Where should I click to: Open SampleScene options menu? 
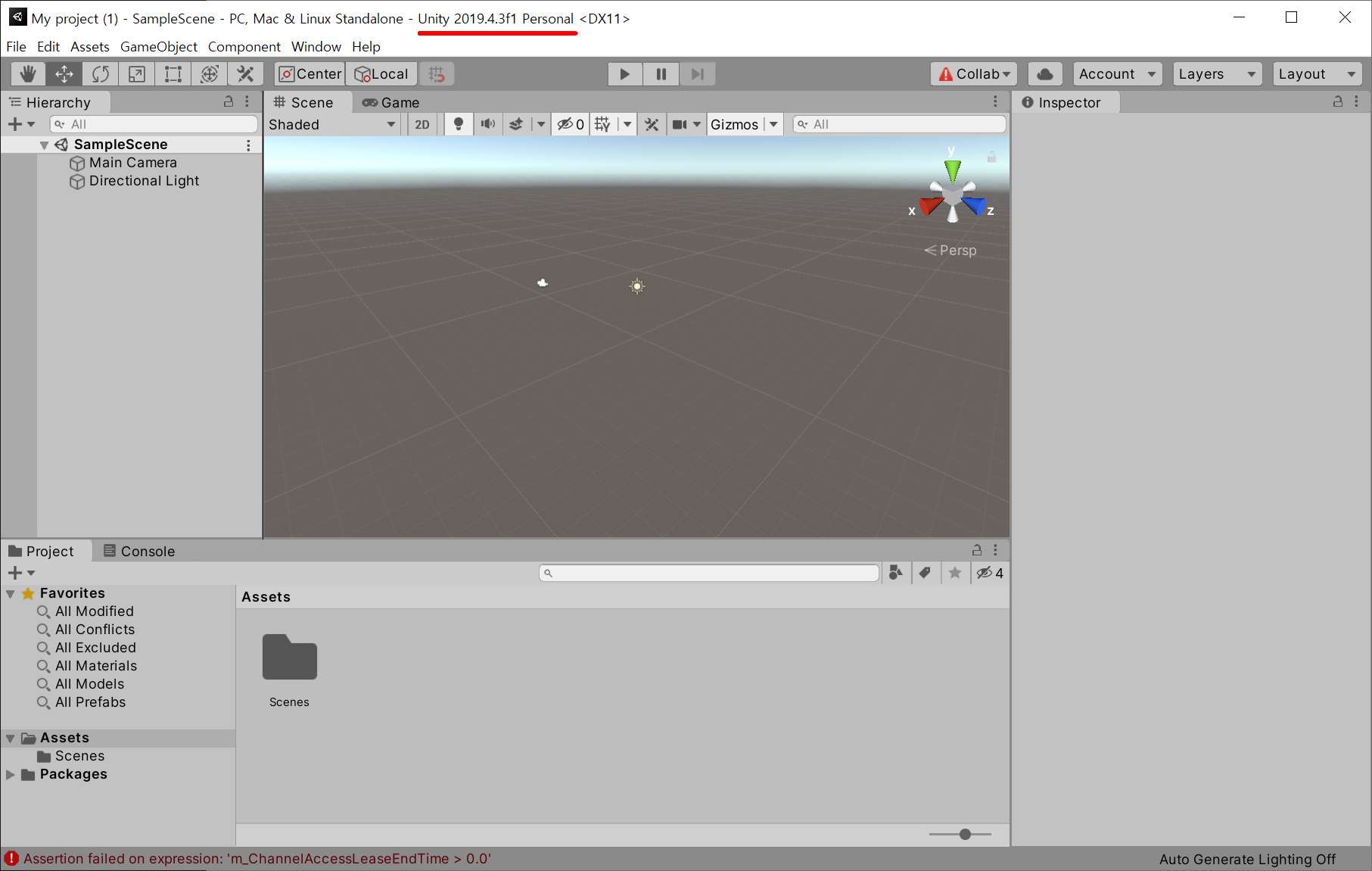tap(248, 145)
